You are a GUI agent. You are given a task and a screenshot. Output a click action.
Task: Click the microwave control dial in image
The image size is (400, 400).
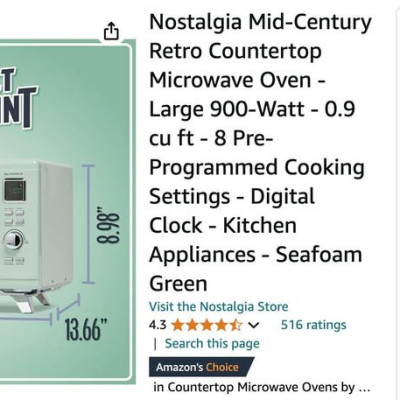point(14,239)
